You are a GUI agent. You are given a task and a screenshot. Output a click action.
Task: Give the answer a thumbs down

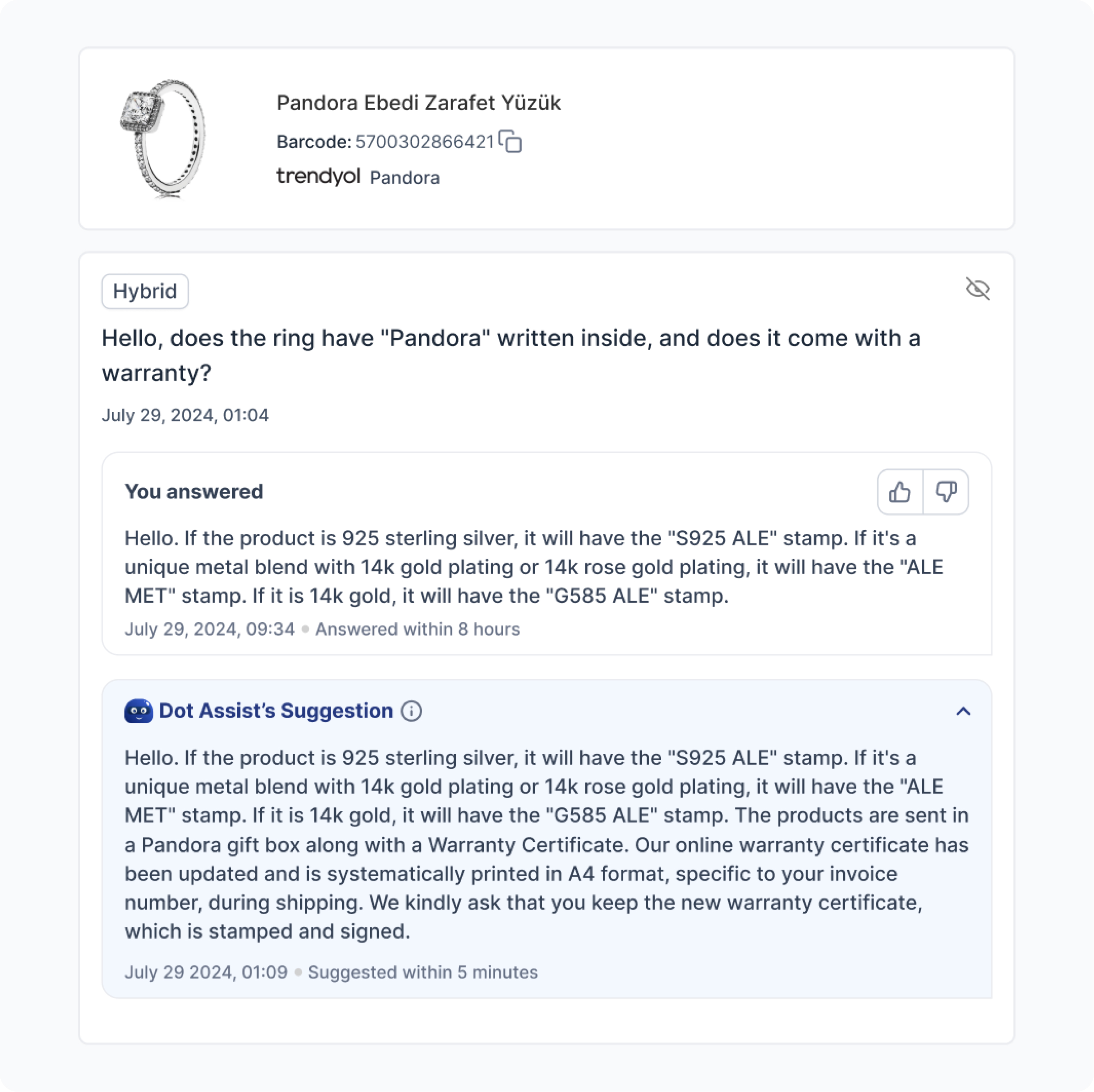(946, 492)
